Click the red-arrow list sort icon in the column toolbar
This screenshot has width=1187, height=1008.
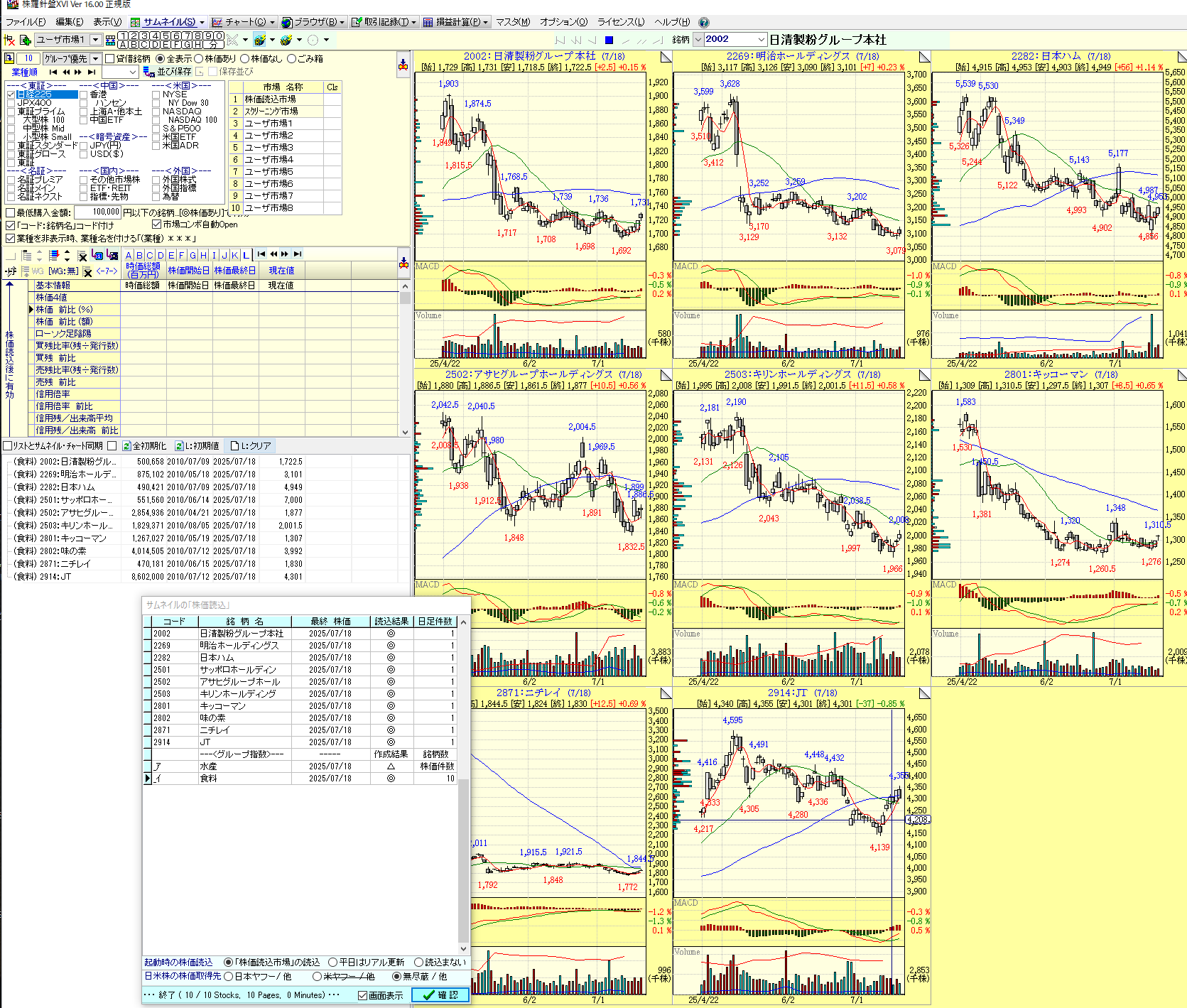coord(54,255)
